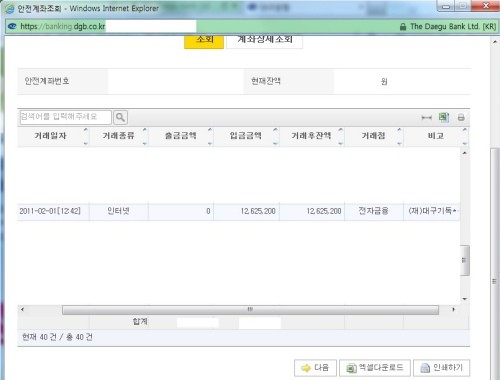Click the search magnifier icon
500x380 pixels.
(120, 117)
